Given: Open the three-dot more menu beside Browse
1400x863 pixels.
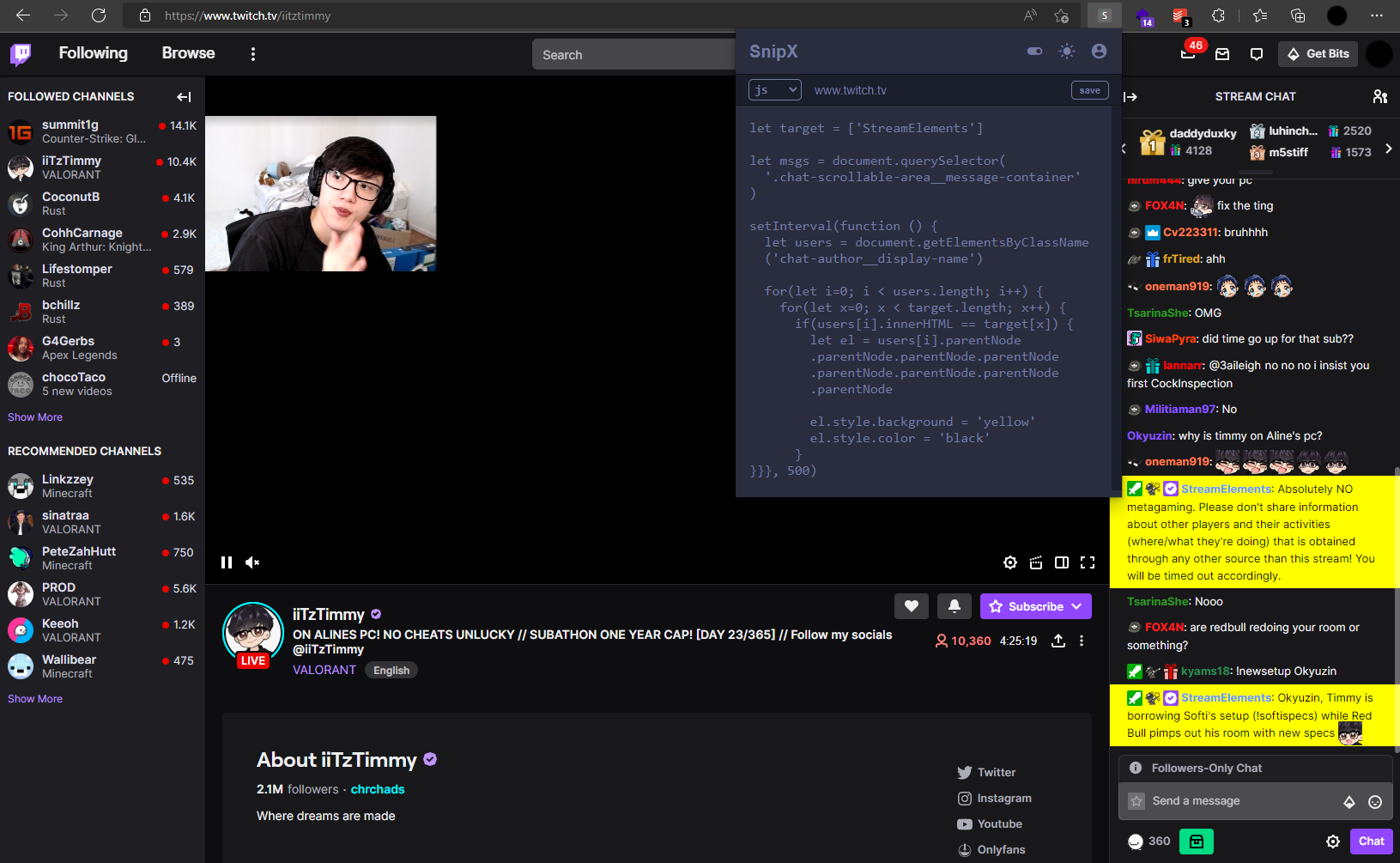Looking at the screenshot, I should pyautogui.click(x=252, y=54).
